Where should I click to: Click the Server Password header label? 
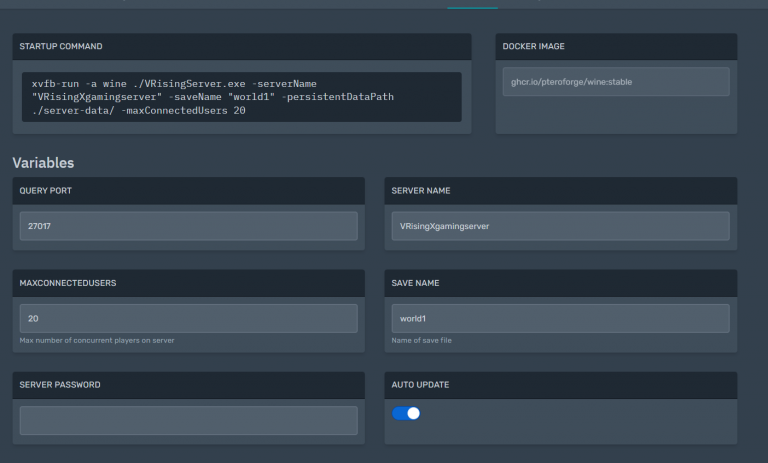coord(60,385)
